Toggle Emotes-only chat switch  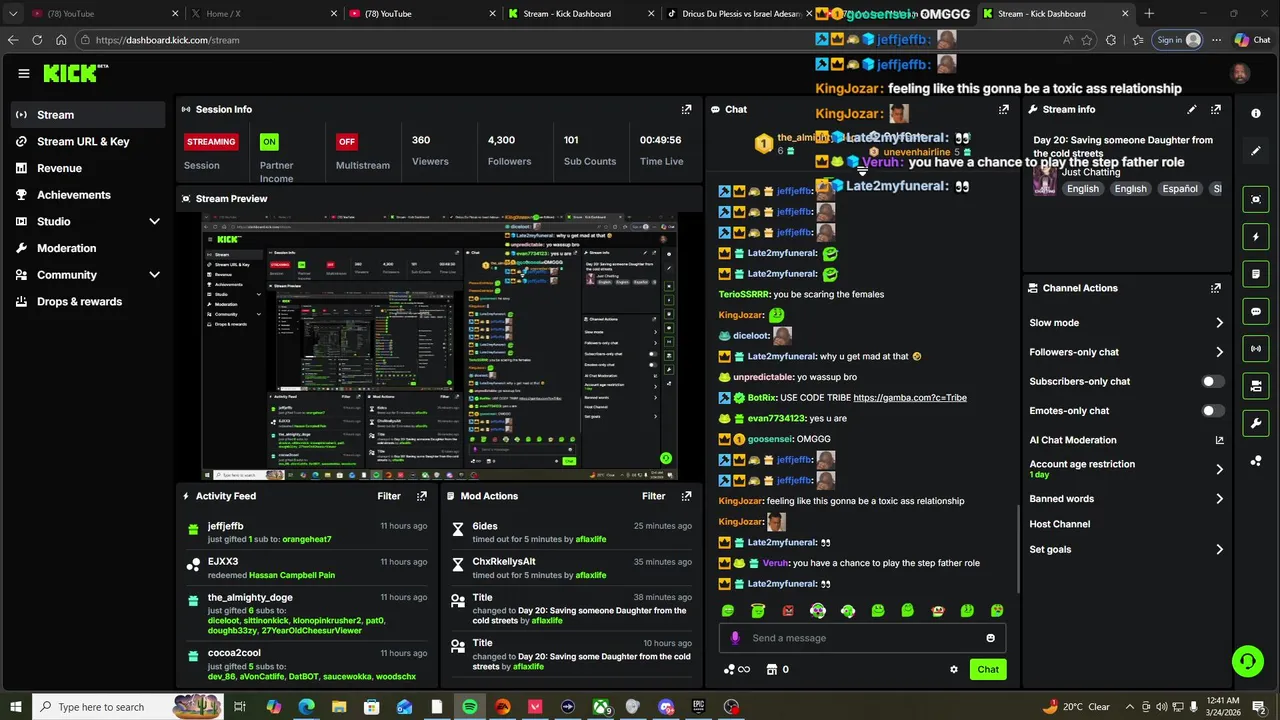pos(1212,411)
